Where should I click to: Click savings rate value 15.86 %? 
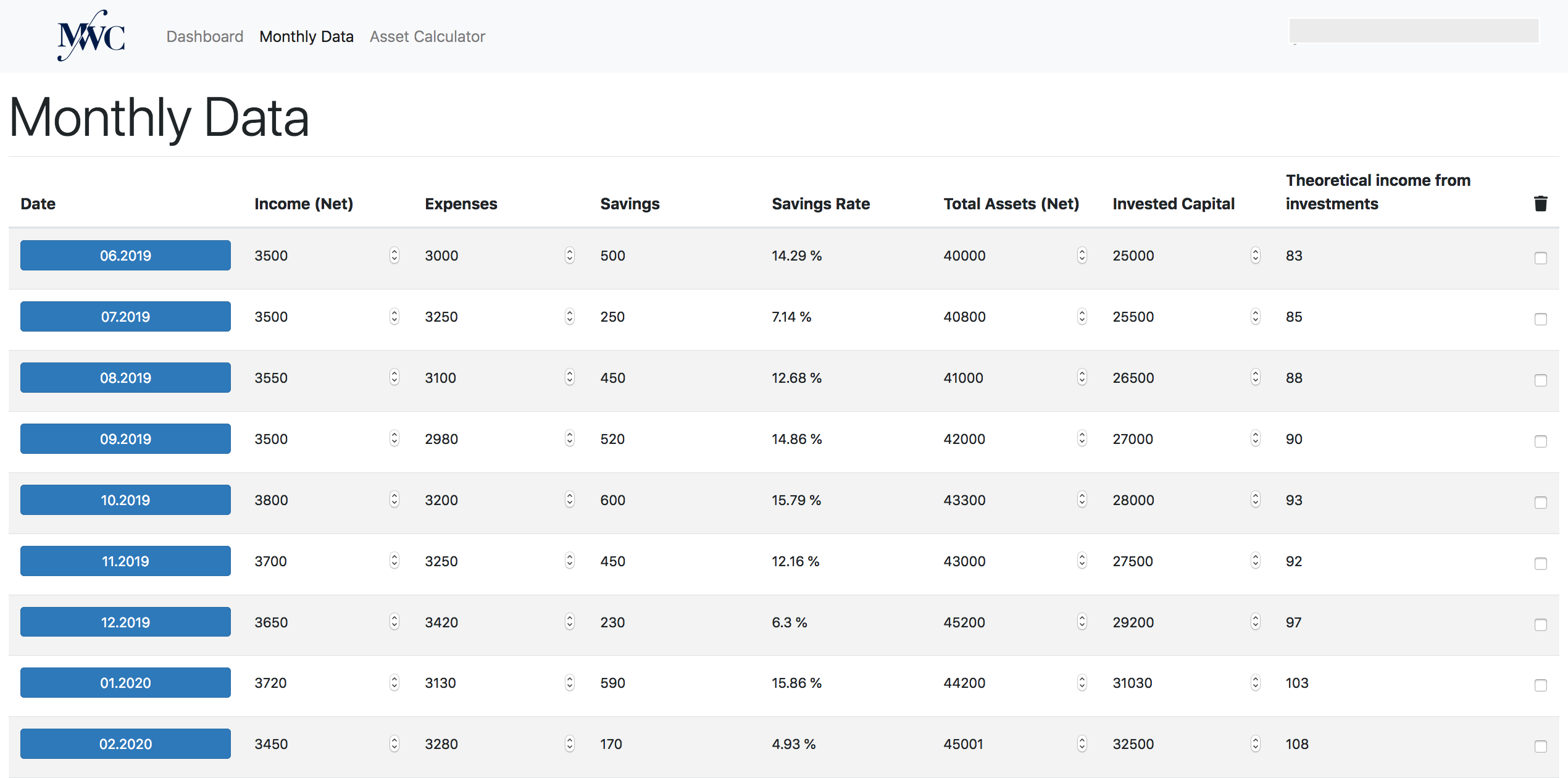click(796, 683)
